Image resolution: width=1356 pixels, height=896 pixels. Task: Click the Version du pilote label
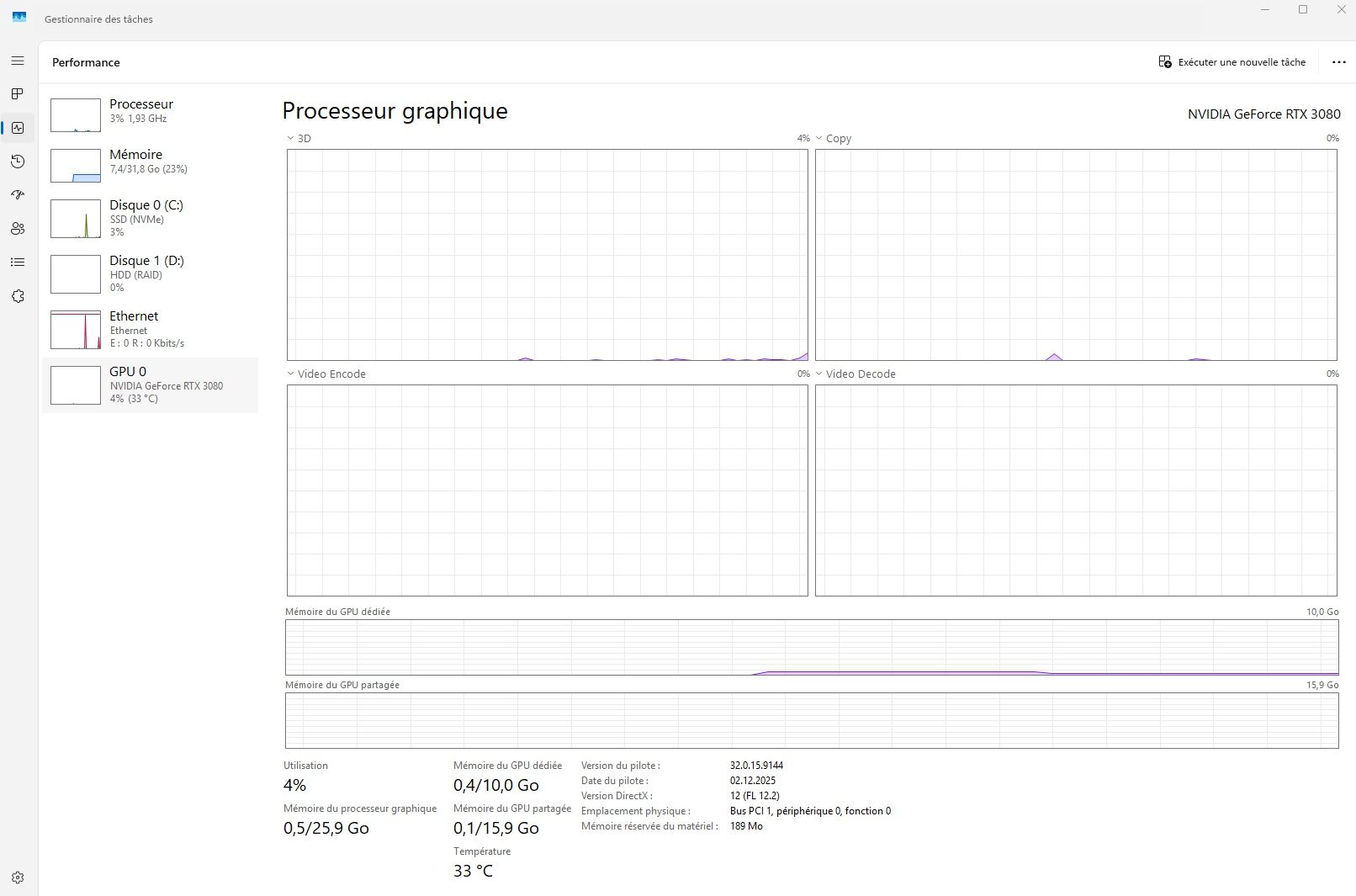[x=620, y=766]
